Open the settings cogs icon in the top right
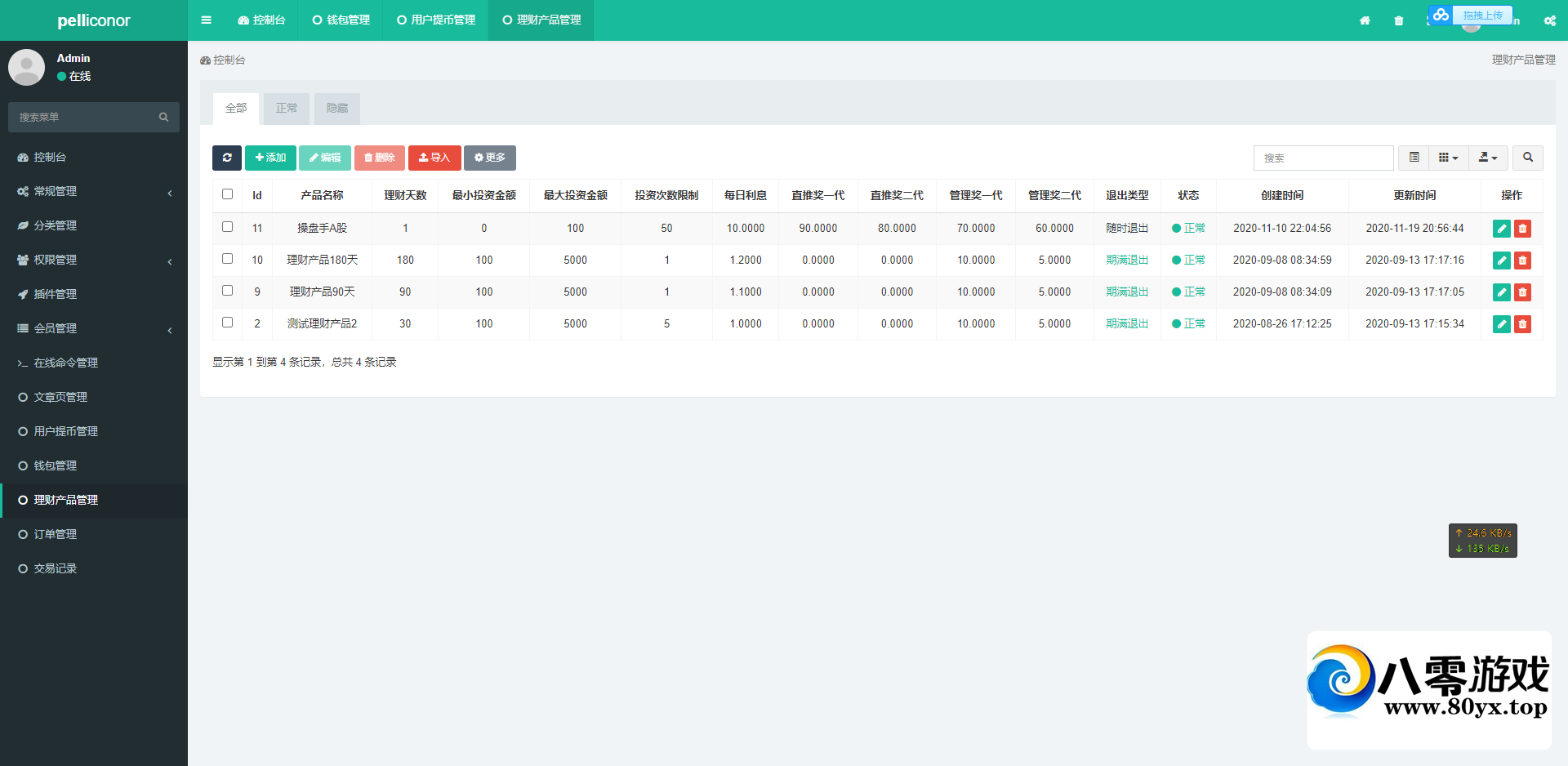The image size is (1568, 766). [1549, 20]
